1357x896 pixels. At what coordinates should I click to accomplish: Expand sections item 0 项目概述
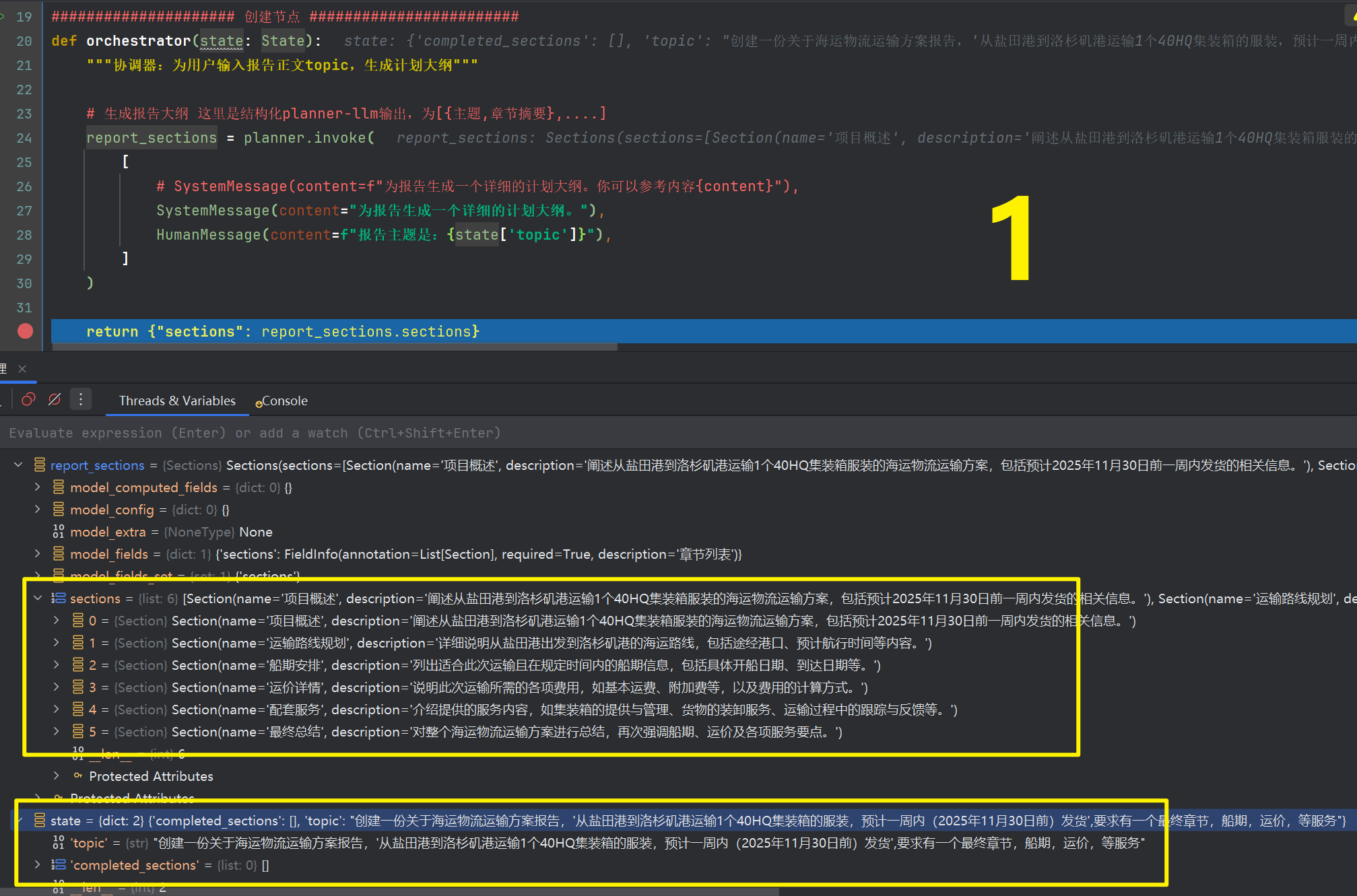(57, 620)
